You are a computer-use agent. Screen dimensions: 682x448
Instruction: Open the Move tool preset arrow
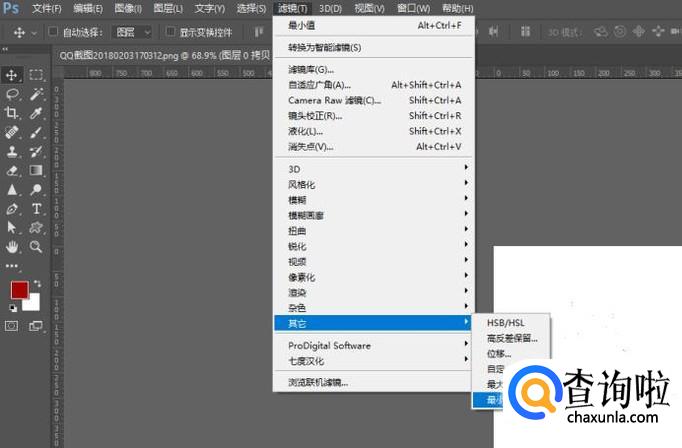34,33
